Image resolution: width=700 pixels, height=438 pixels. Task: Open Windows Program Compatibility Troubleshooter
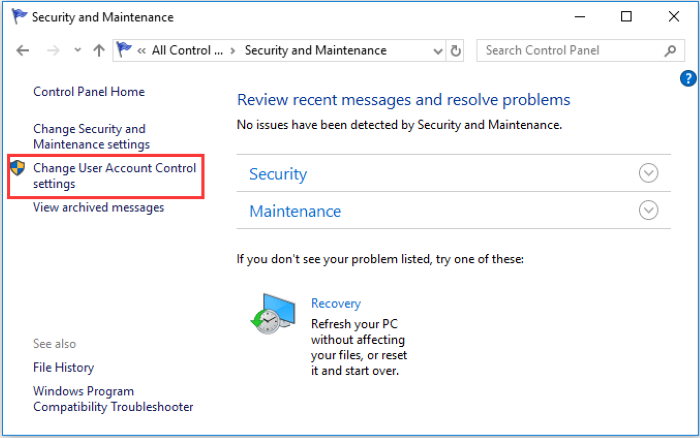113,399
